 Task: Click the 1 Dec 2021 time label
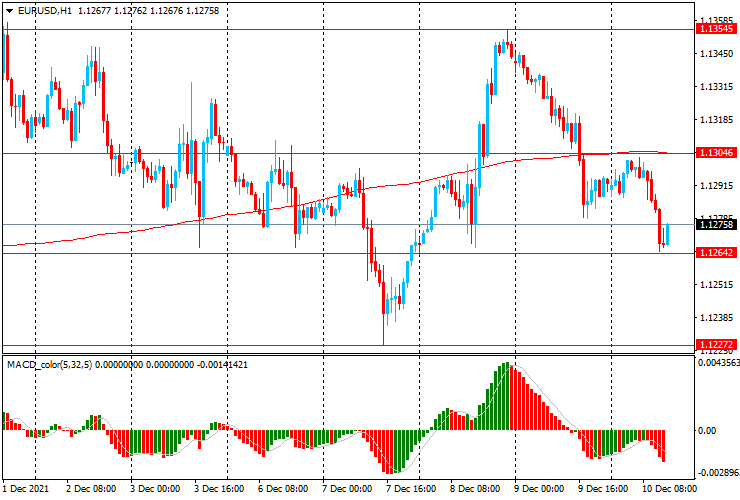(x=27, y=490)
